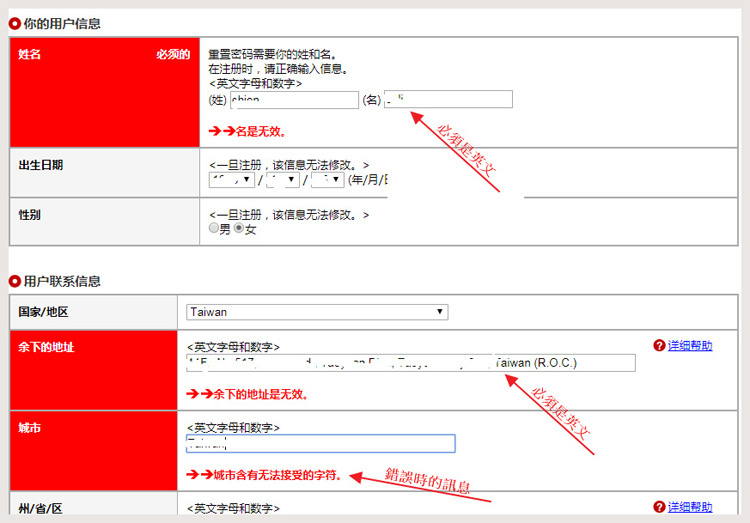Click the red bullet icon beside 你的用户信息
This screenshot has width=750, height=523.
tap(15, 23)
